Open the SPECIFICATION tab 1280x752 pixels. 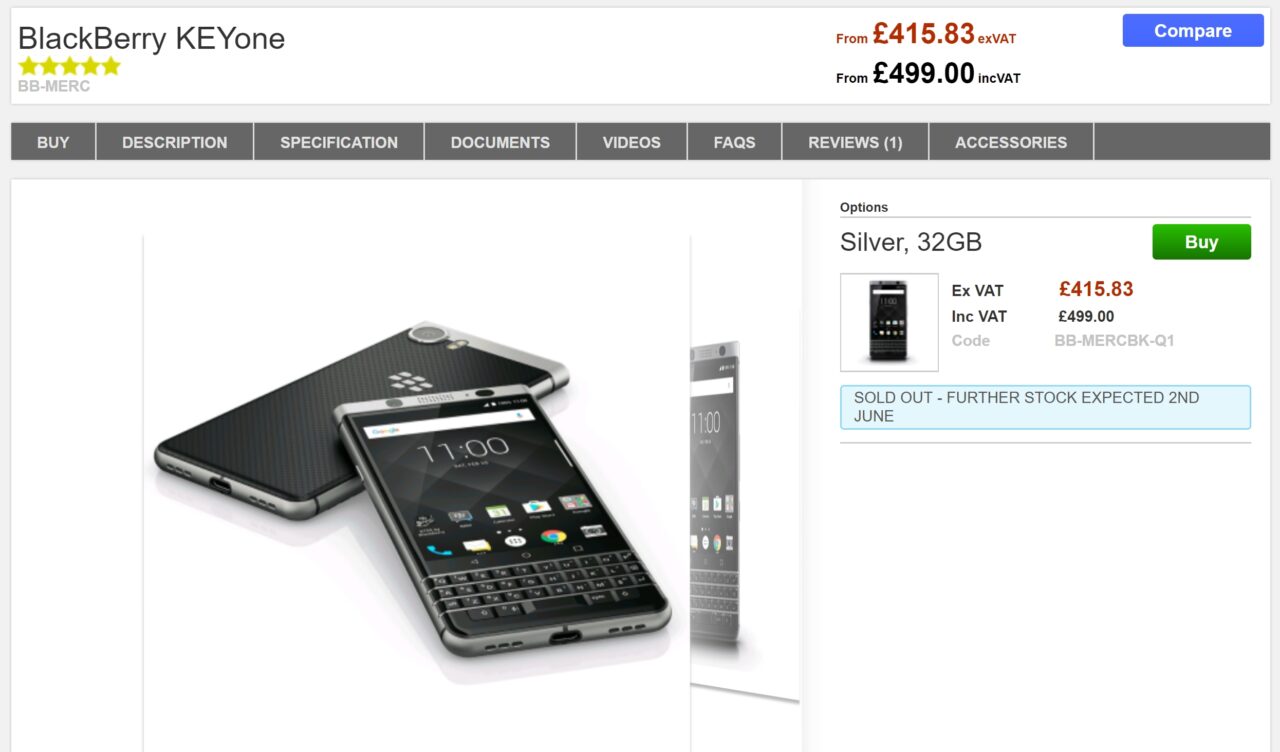[339, 142]
